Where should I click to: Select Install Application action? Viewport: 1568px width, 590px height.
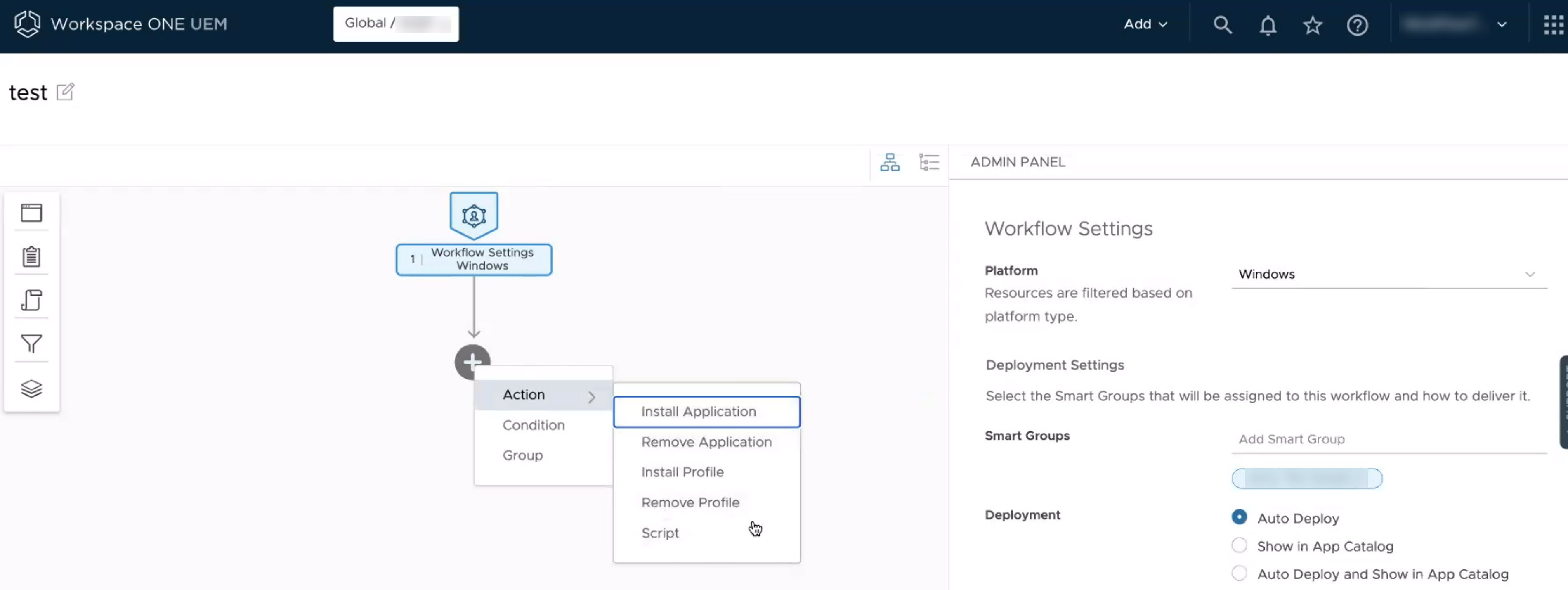(x=706, y=412)
